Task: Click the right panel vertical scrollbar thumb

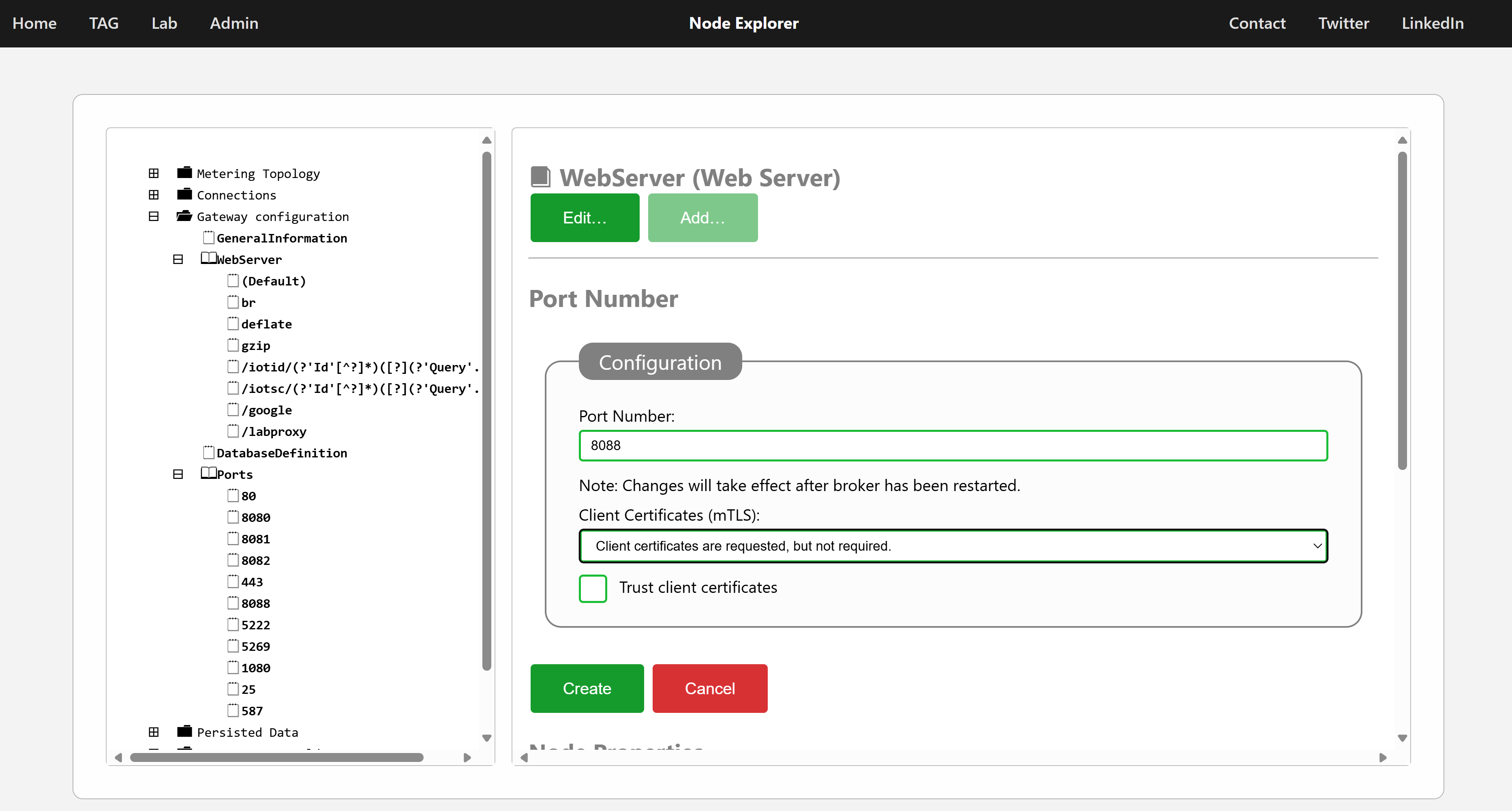Action: pos(1402,311)
